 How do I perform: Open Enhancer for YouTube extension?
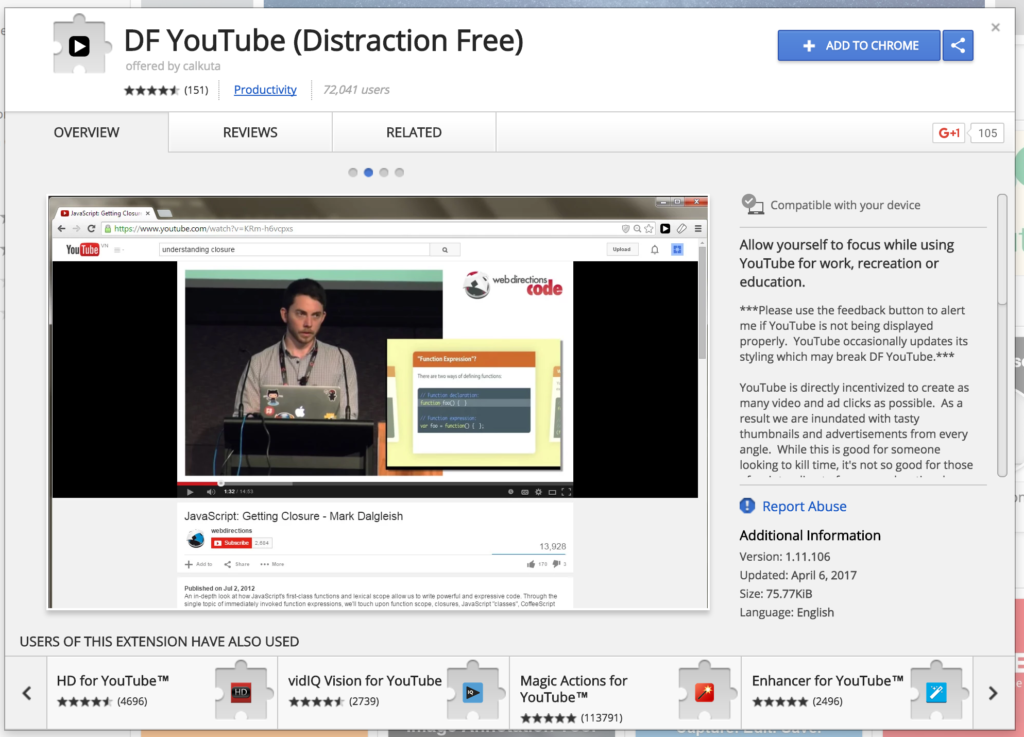coord(857,693)
